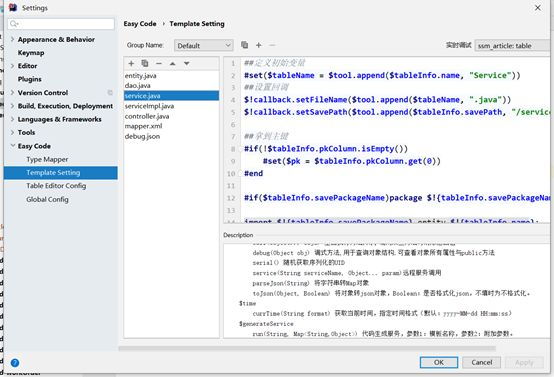Select the debug.json template
Image resolution: width=554 pixels, height=377 pixels.
pyautogui.click(x=171, y=136)
